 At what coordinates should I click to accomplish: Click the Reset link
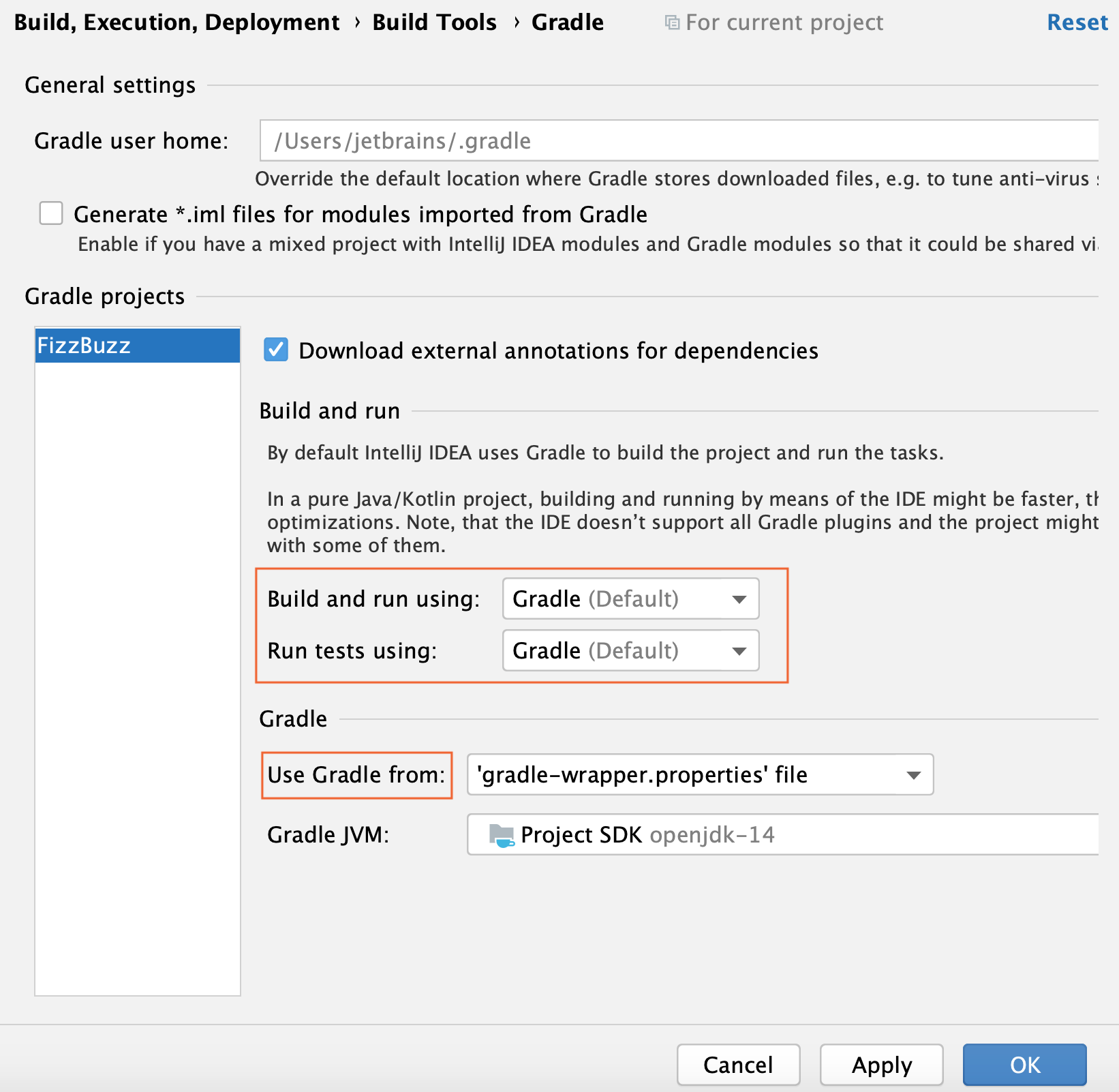pos(1077,22)
